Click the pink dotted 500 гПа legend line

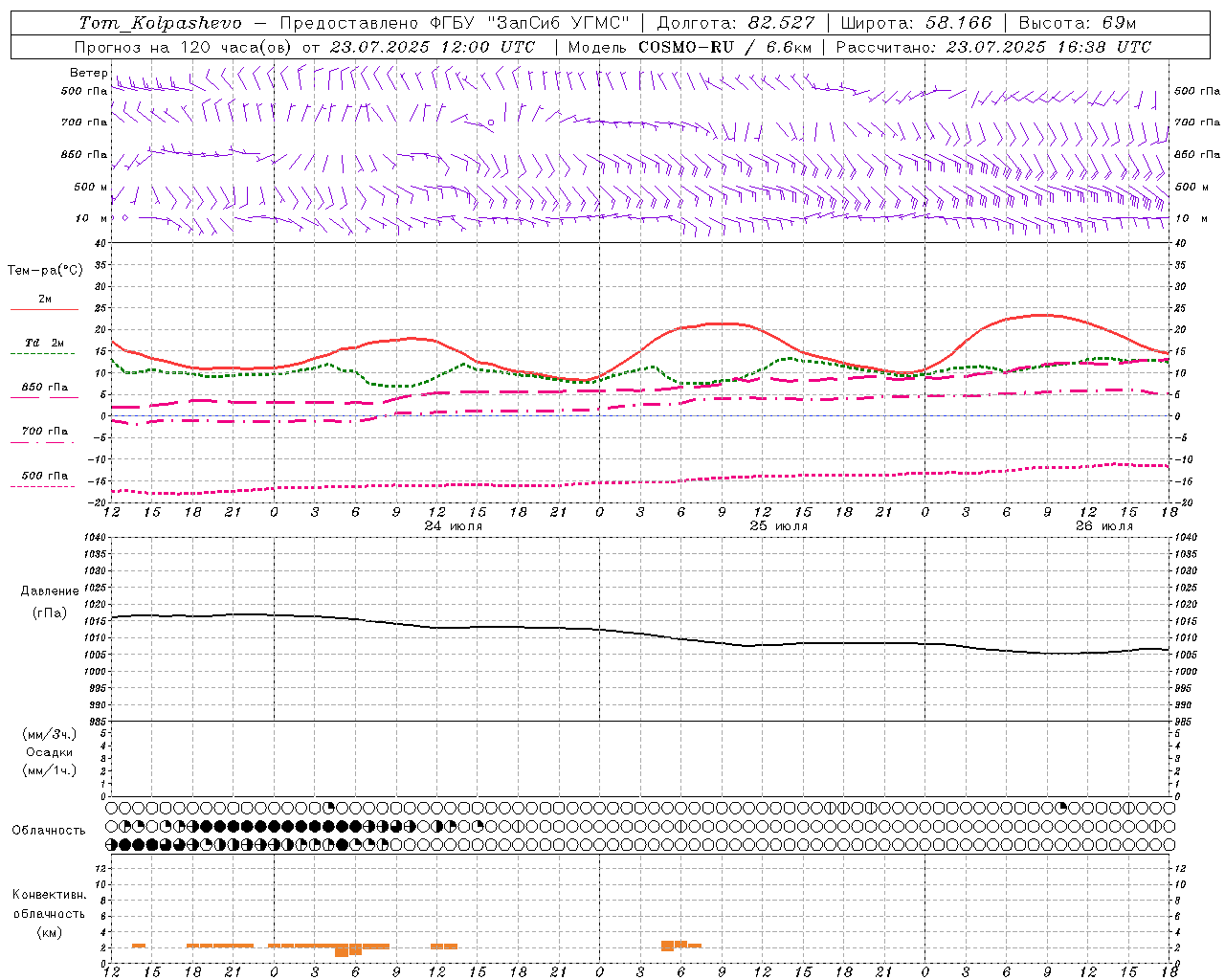(42, 486)
